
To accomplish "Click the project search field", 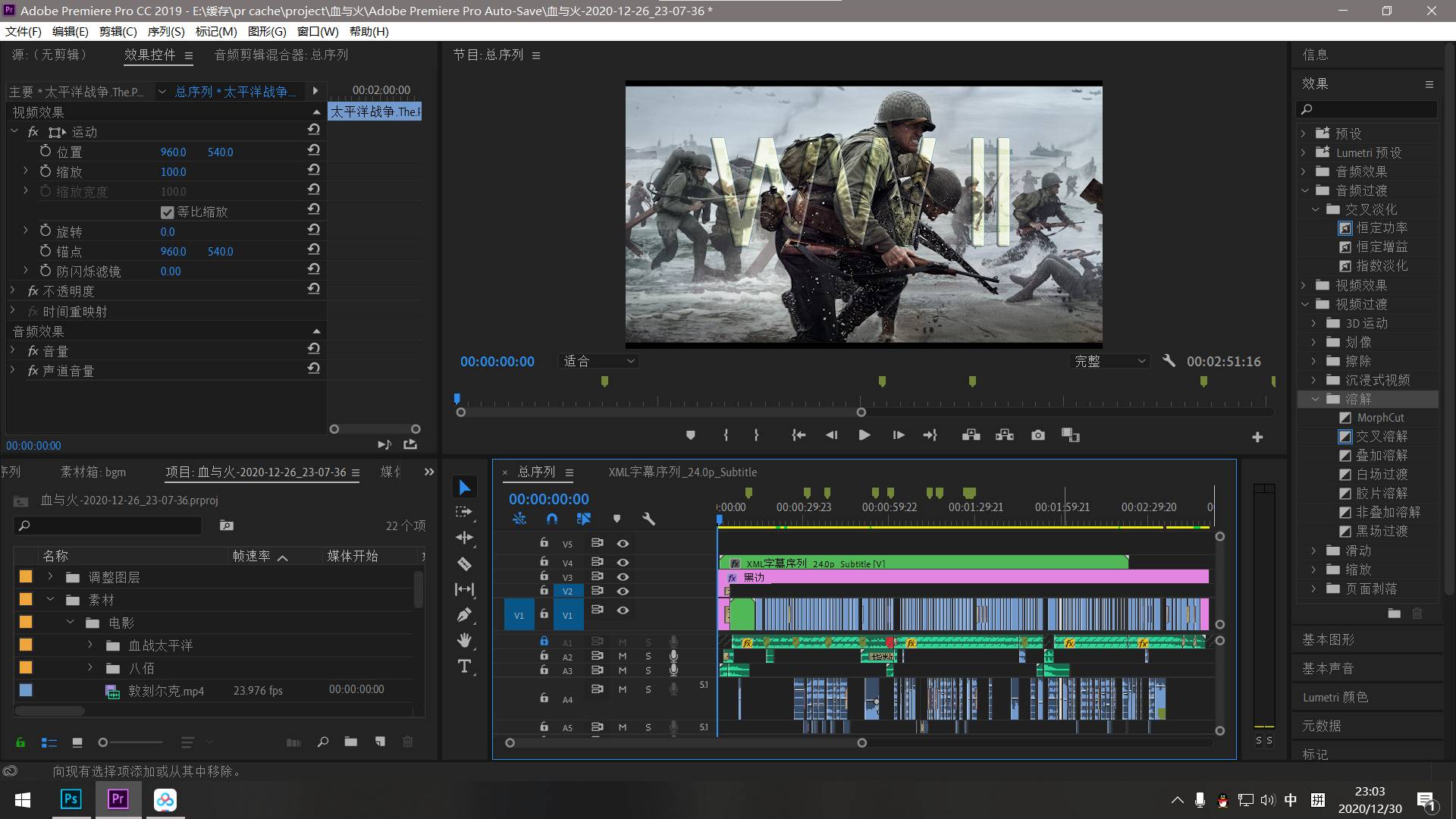I will click(x=108, y=526).
